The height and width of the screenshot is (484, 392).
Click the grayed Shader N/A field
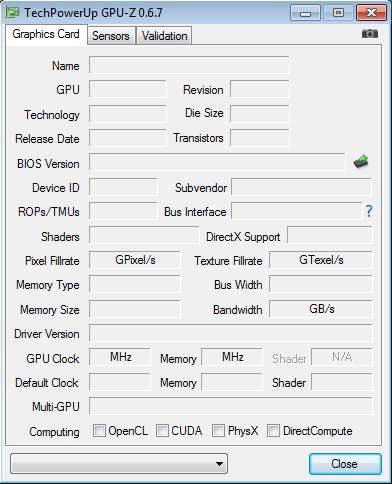pyautogui.click(x=342, y=357)
